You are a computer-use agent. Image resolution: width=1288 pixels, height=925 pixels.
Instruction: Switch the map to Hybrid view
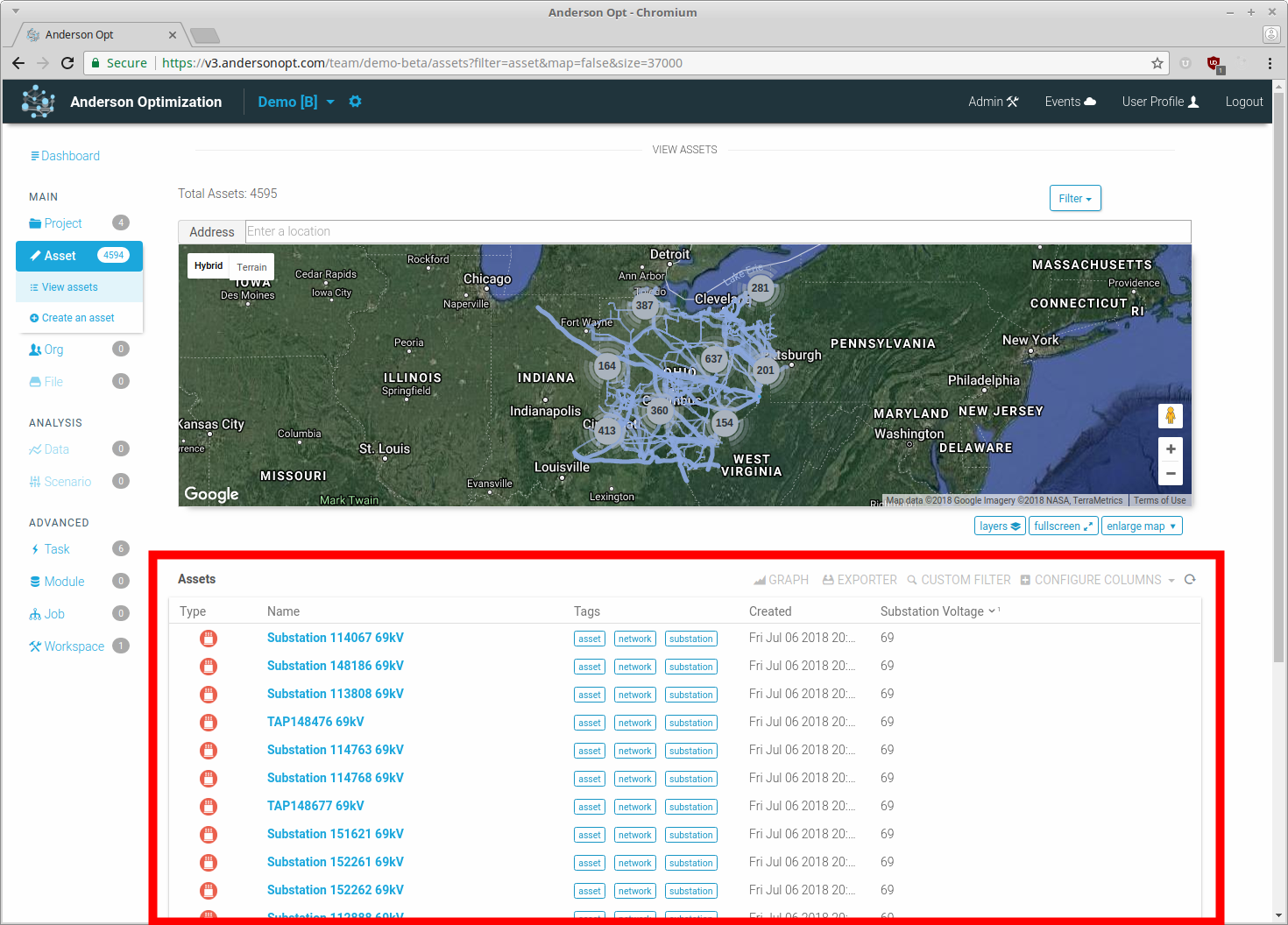pyautogui.click(x=209, y=266)
